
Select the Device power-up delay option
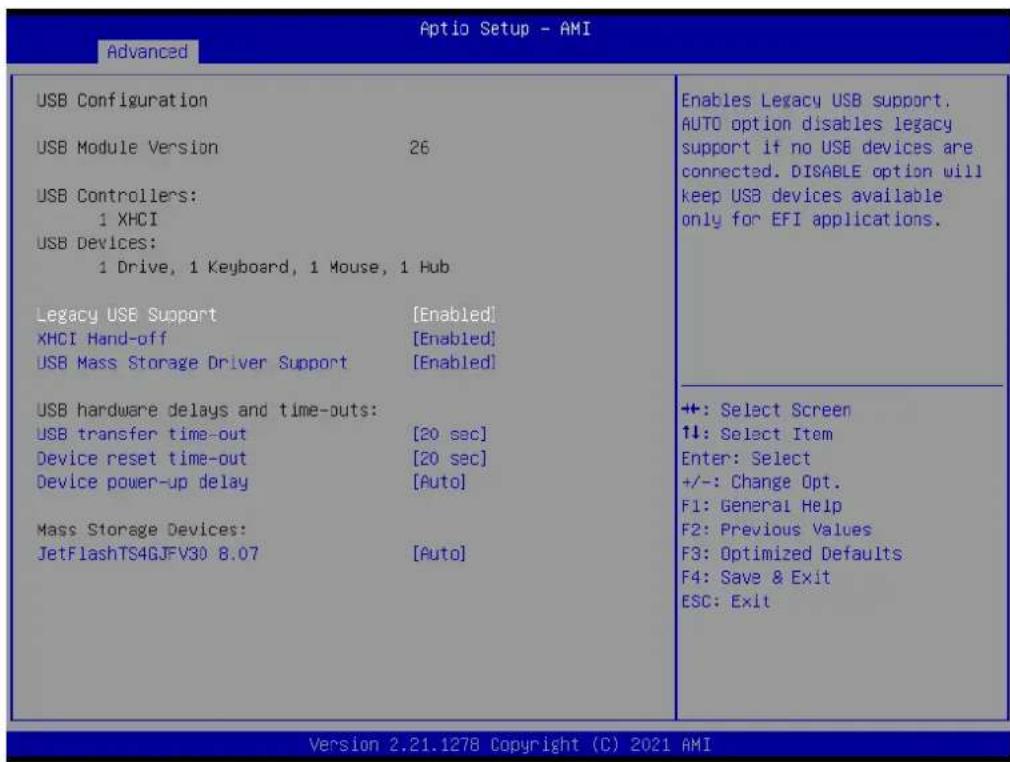pyautogui.click(x=142, y=482)
